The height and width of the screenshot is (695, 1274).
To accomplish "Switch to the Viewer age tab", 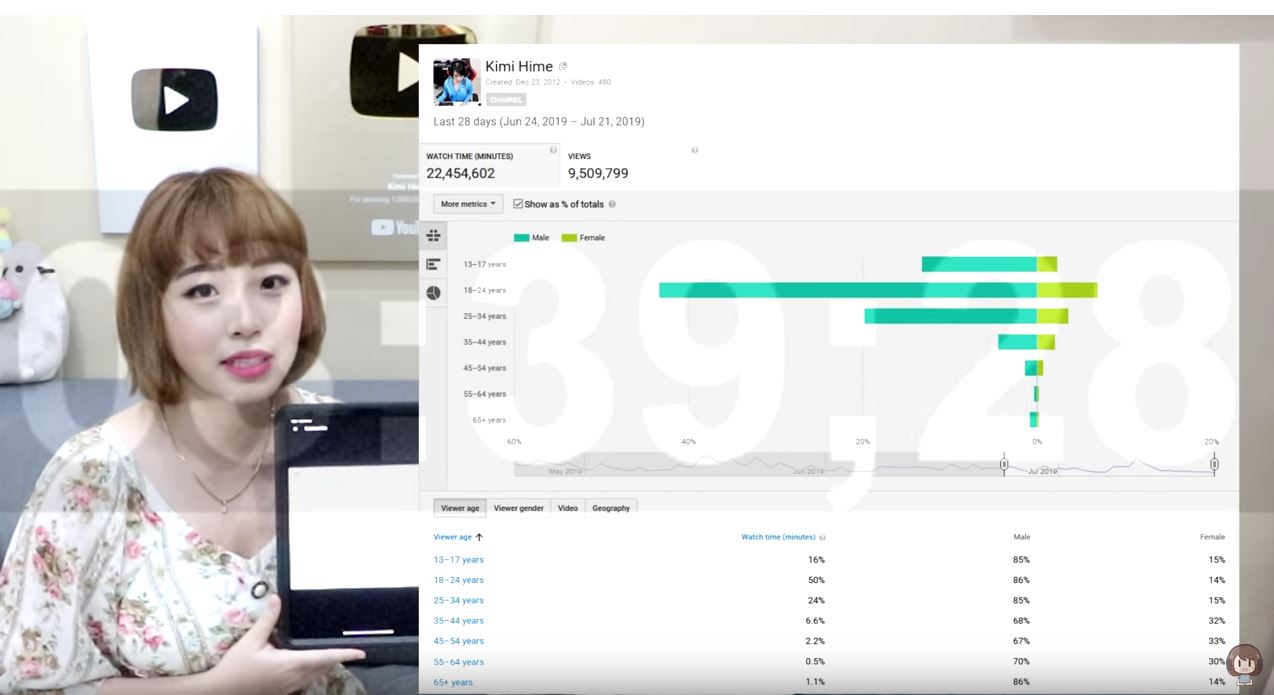I will coord(460,508).
